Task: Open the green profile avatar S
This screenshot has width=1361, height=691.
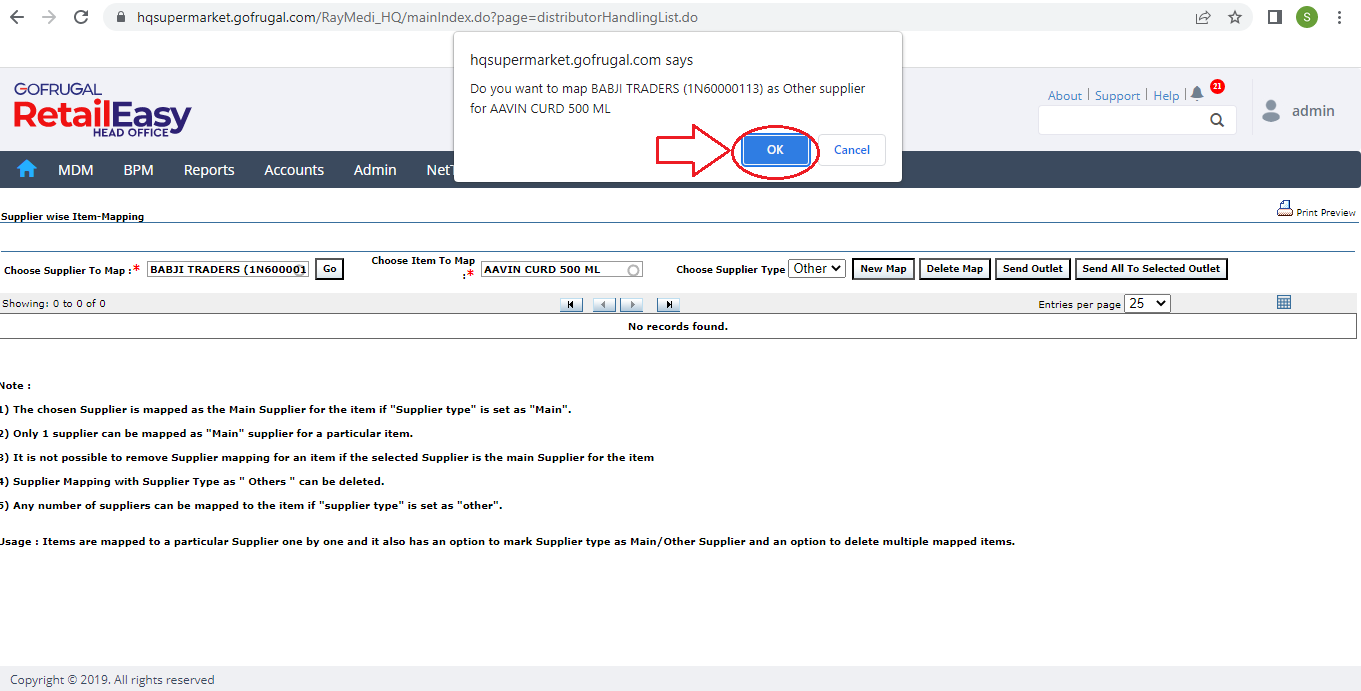Action: [x=1307, y=17]
